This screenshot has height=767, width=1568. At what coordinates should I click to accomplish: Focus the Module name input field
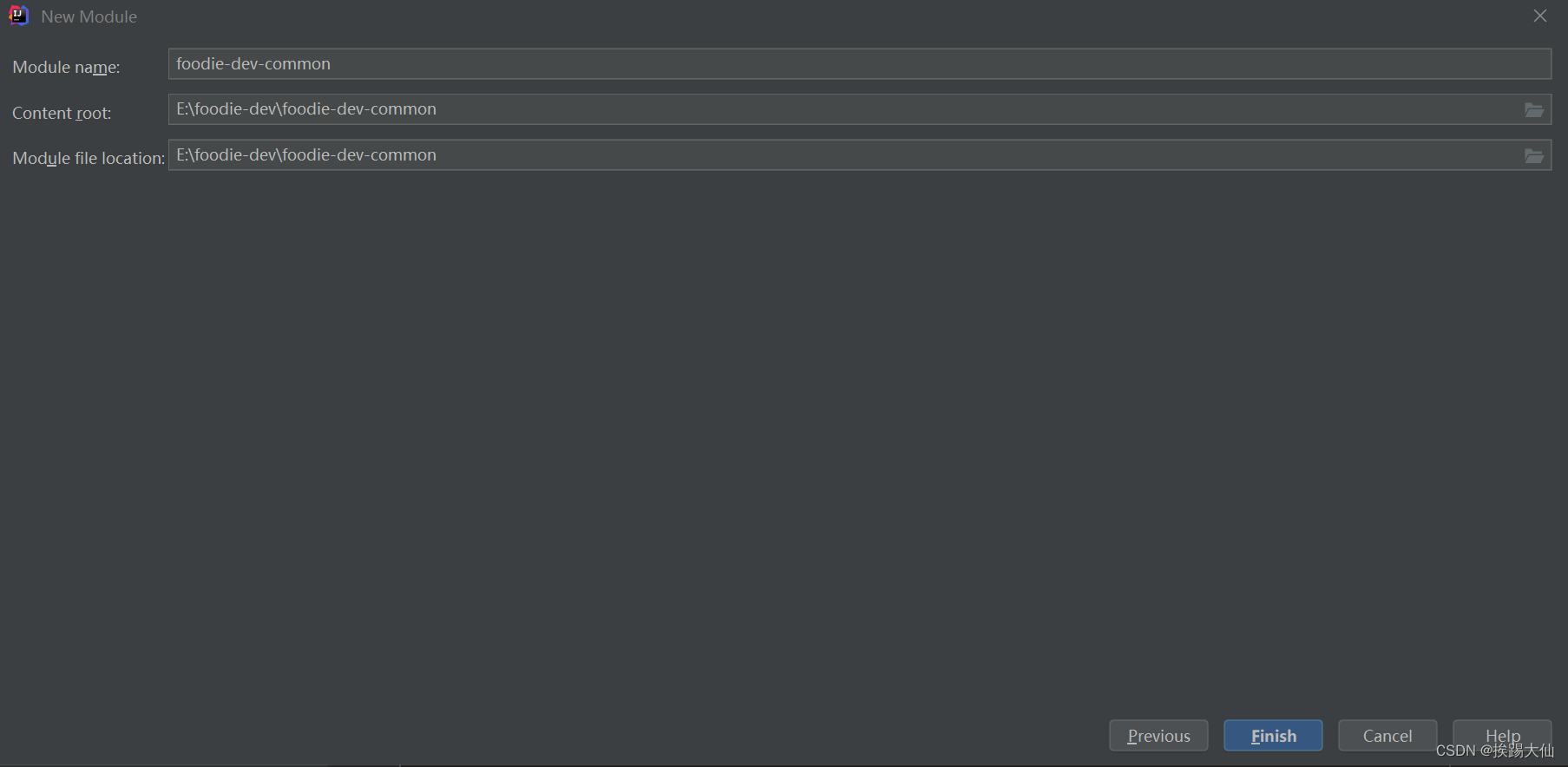click(x=859, y=64)
